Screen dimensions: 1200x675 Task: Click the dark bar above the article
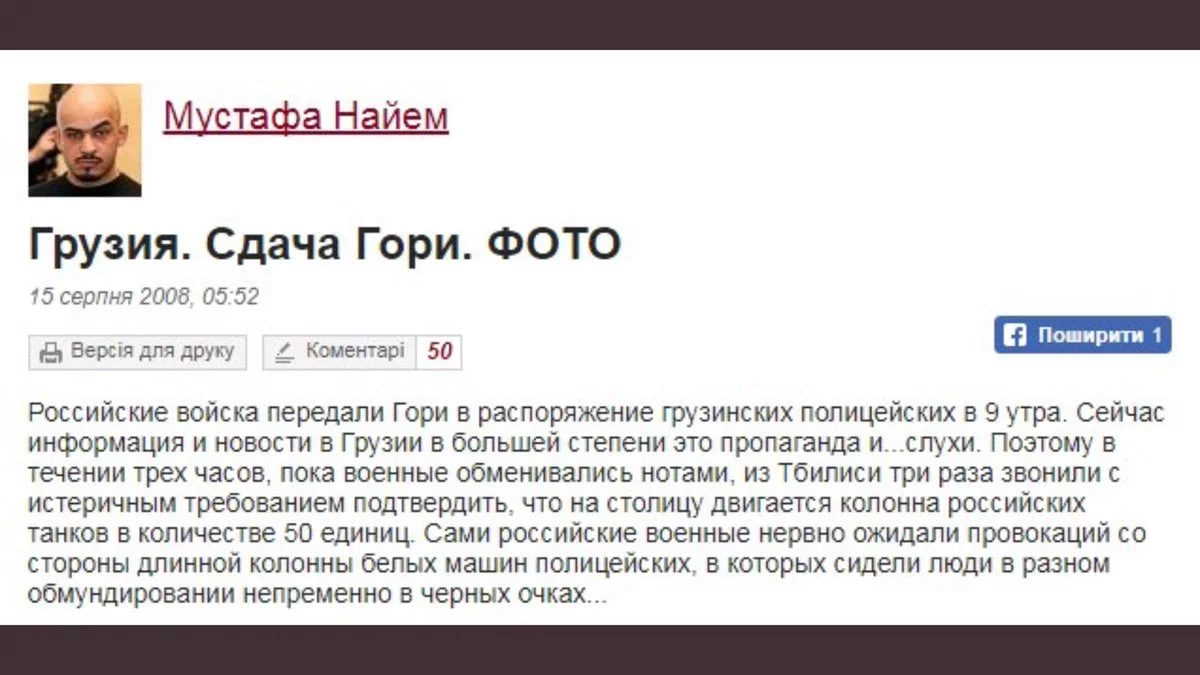point(600,24)
